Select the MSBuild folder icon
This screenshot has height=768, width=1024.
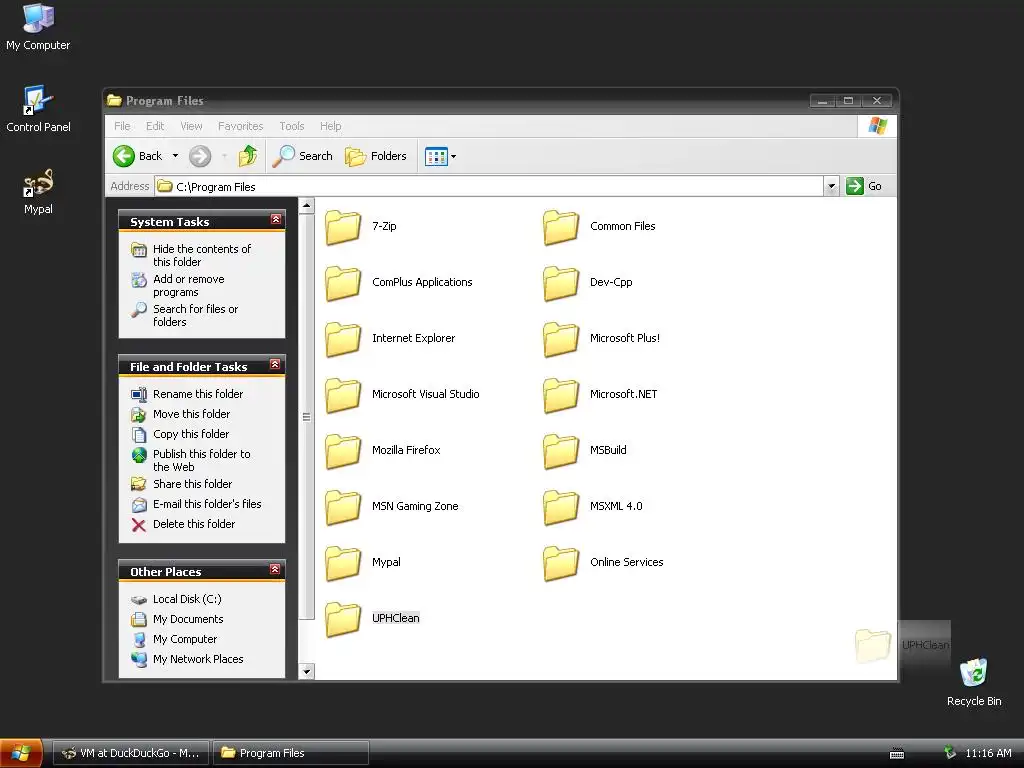(561, 451)
